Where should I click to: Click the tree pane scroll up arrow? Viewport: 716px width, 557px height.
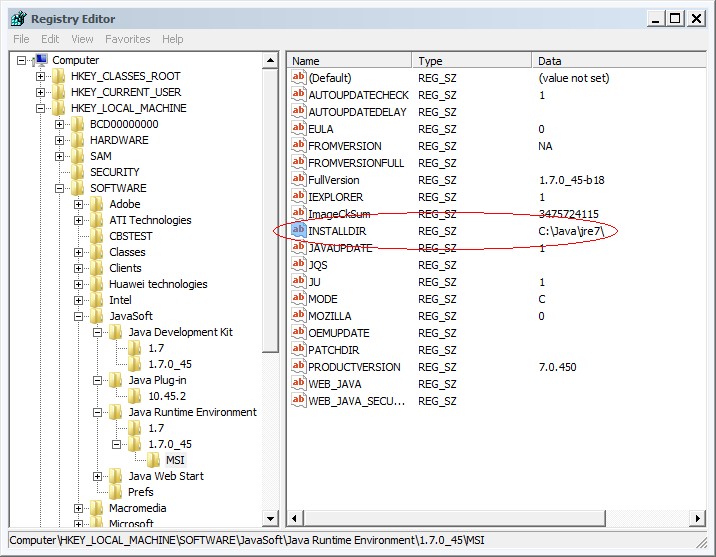click(270, 60)
